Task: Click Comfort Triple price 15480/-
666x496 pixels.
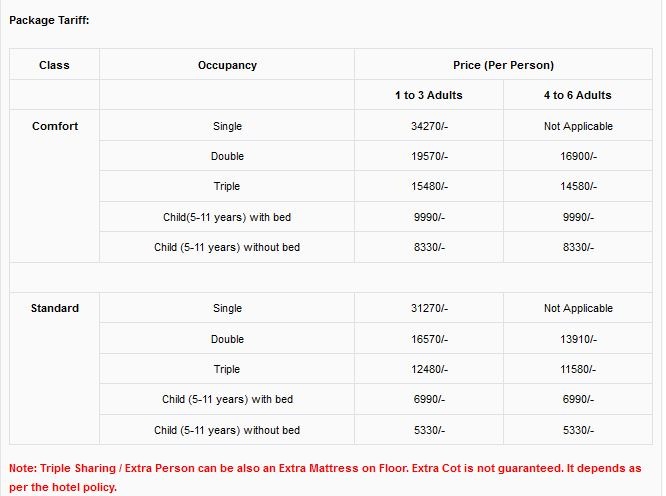Action: coord(429,186)
